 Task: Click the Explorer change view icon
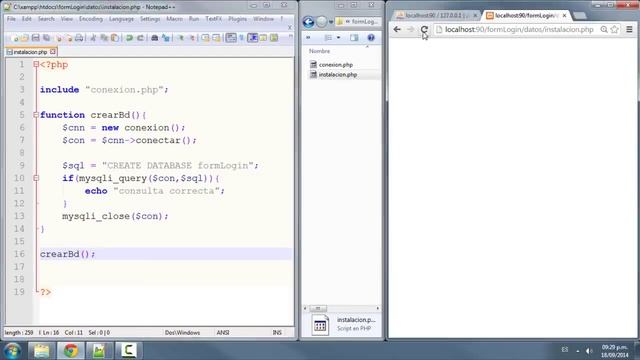pos(328,38)
